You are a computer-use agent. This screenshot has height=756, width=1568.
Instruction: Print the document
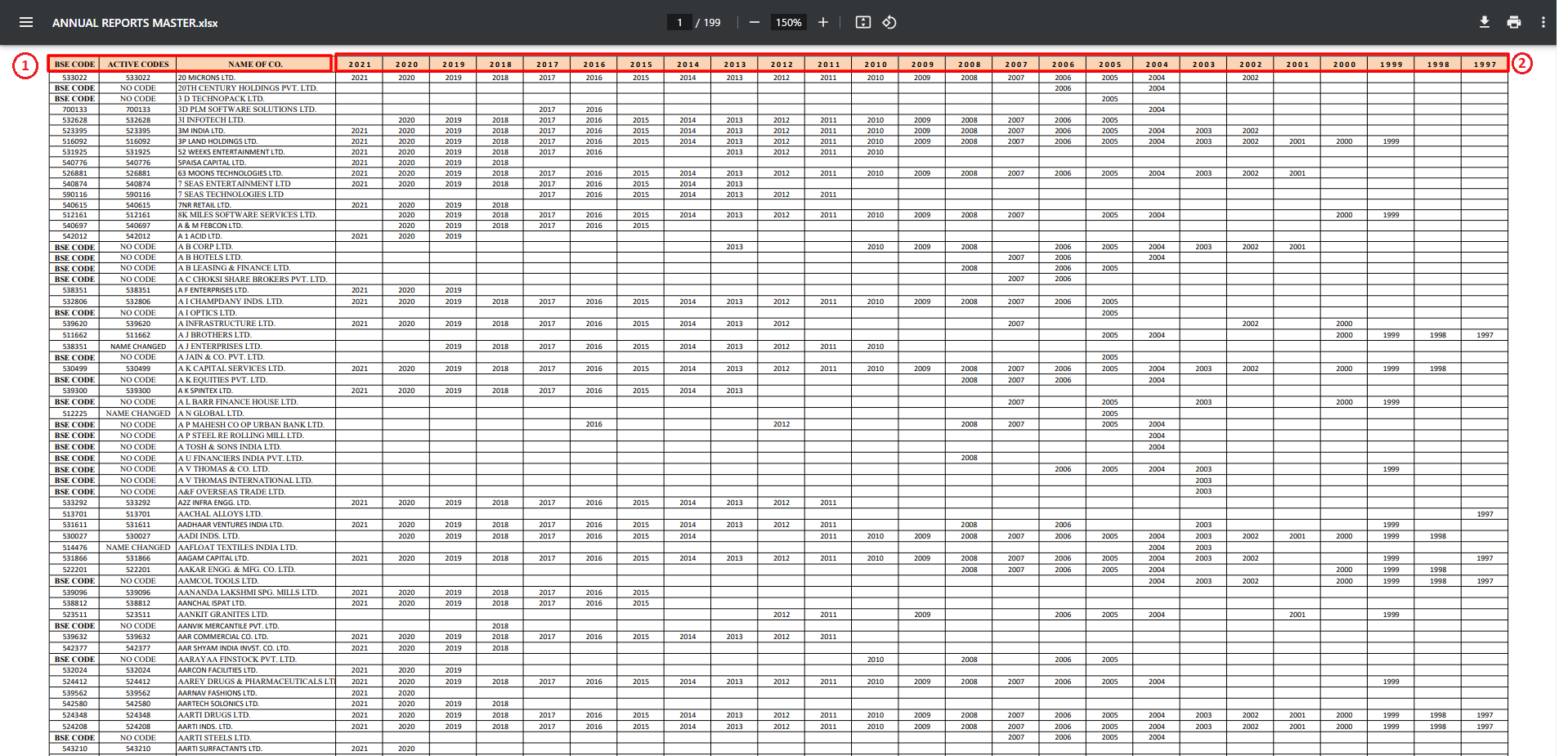tap(1514, 22)
